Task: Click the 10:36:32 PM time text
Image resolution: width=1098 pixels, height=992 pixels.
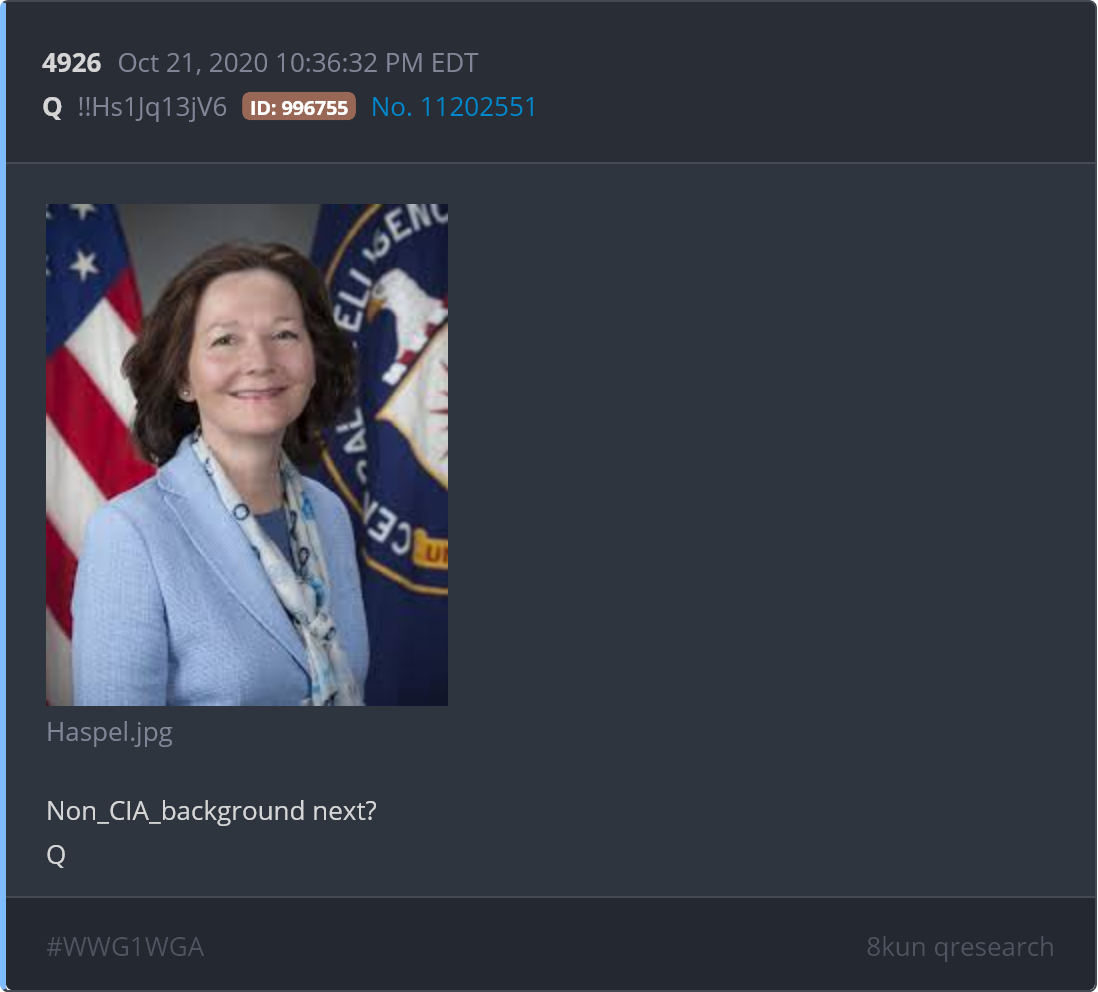Action: pos(349,63)
